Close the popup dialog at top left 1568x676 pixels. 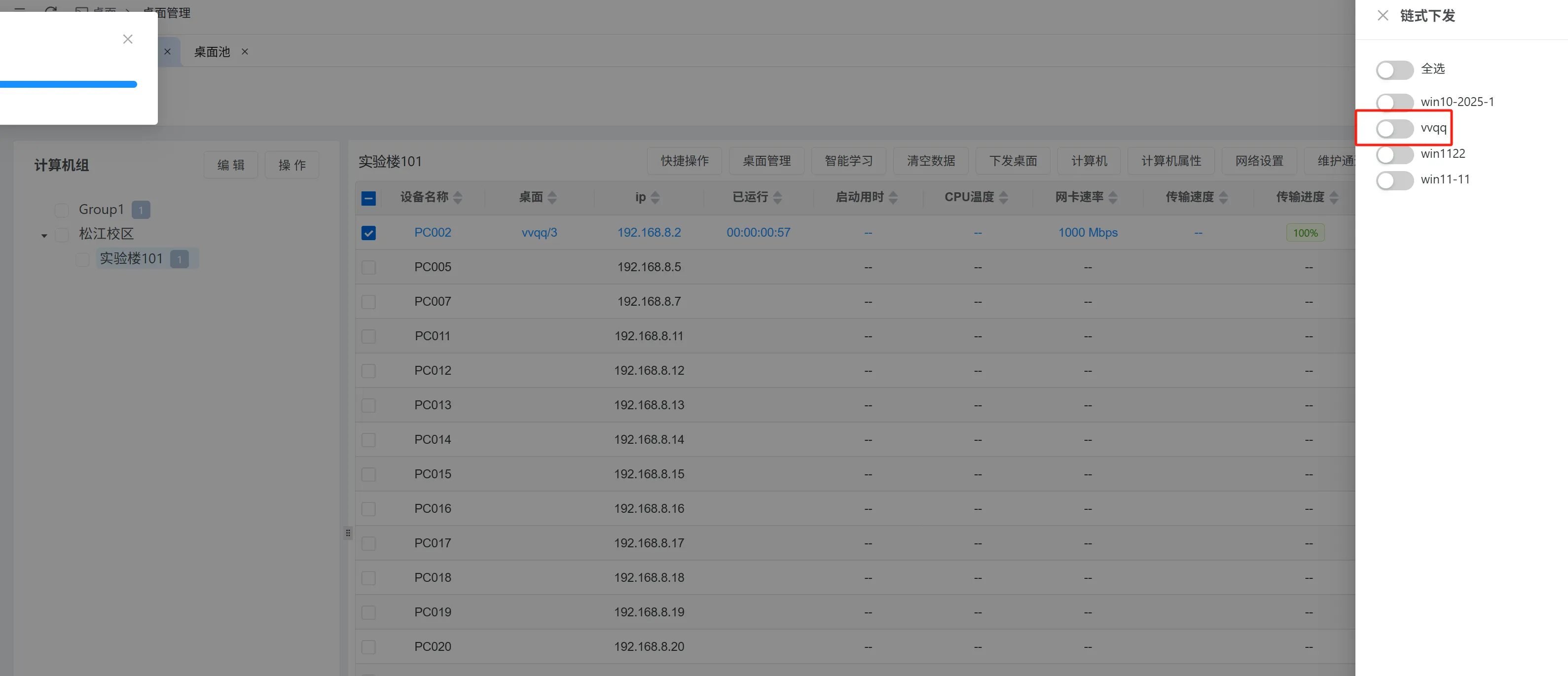[127, 39]
